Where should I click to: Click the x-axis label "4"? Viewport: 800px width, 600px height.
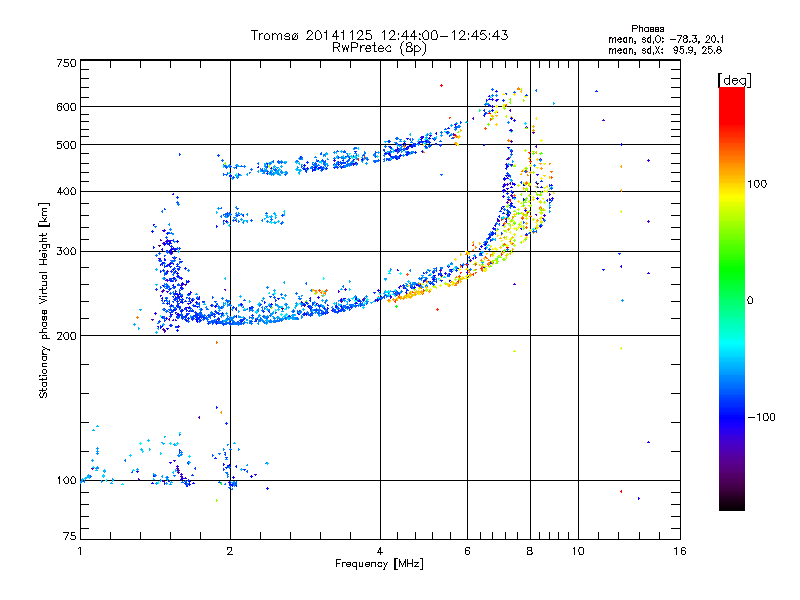pos(380,551)
